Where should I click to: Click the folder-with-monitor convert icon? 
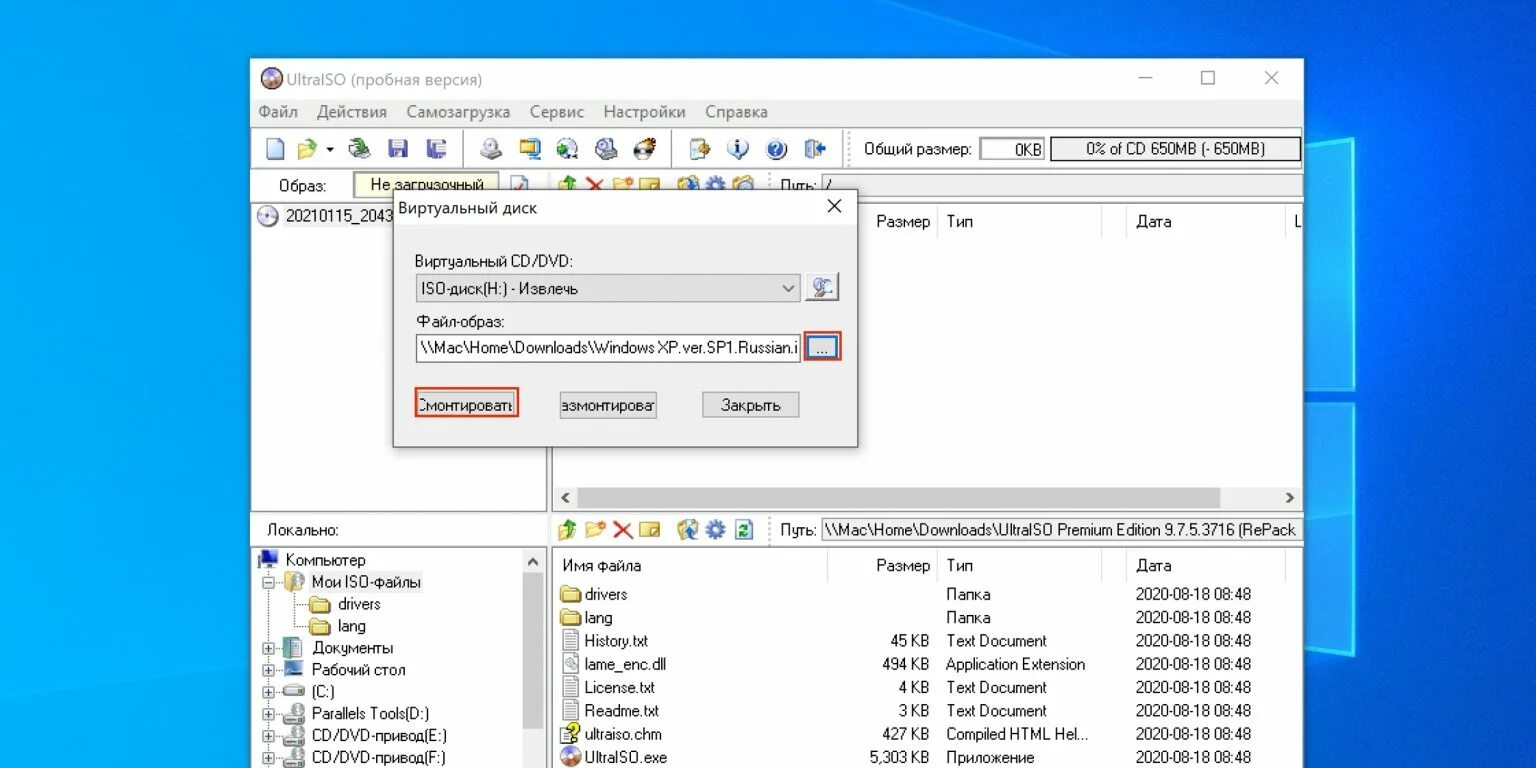click(x=529, y=149)
